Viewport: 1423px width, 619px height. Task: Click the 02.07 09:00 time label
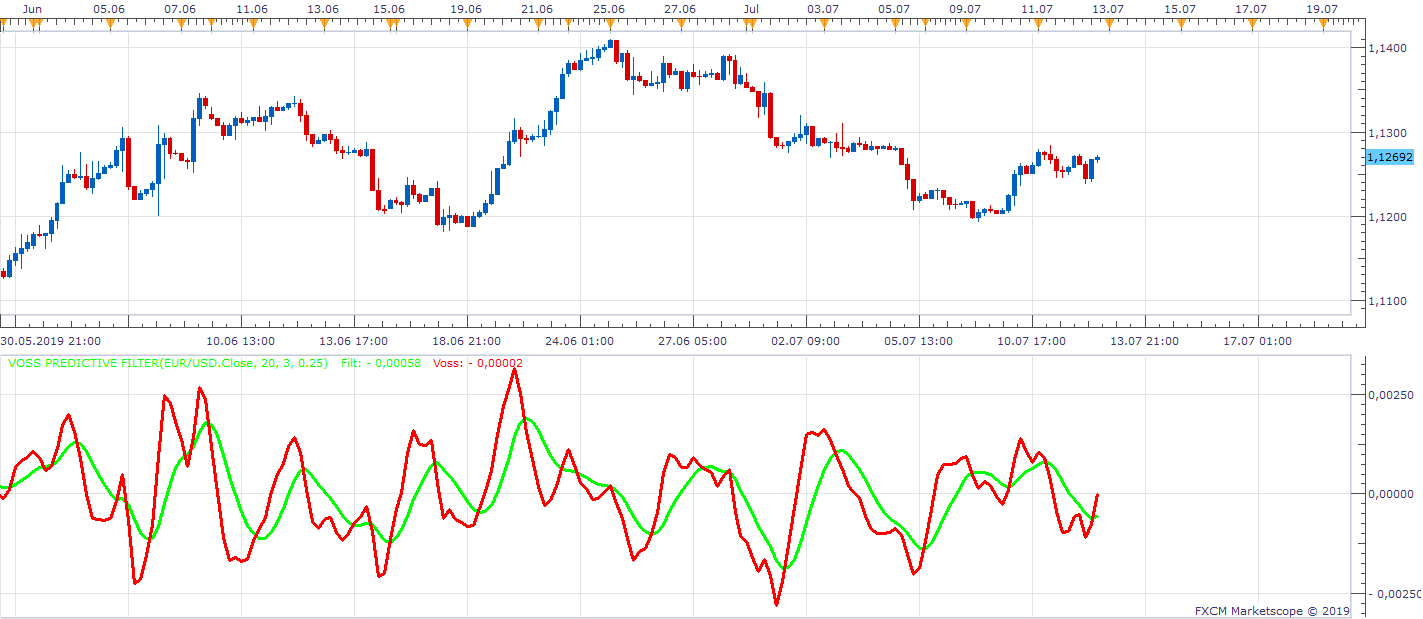[806, 341]
